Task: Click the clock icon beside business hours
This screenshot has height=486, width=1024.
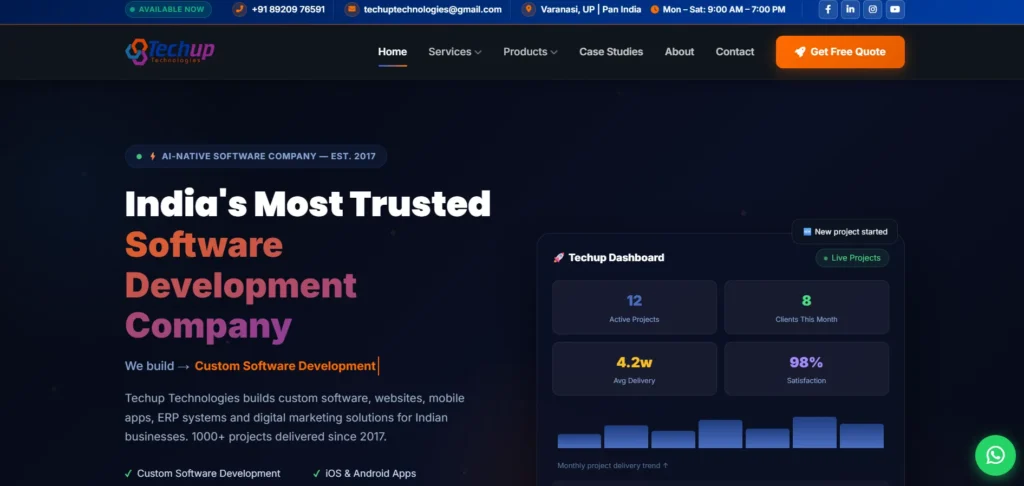Action: coord(654,9)
